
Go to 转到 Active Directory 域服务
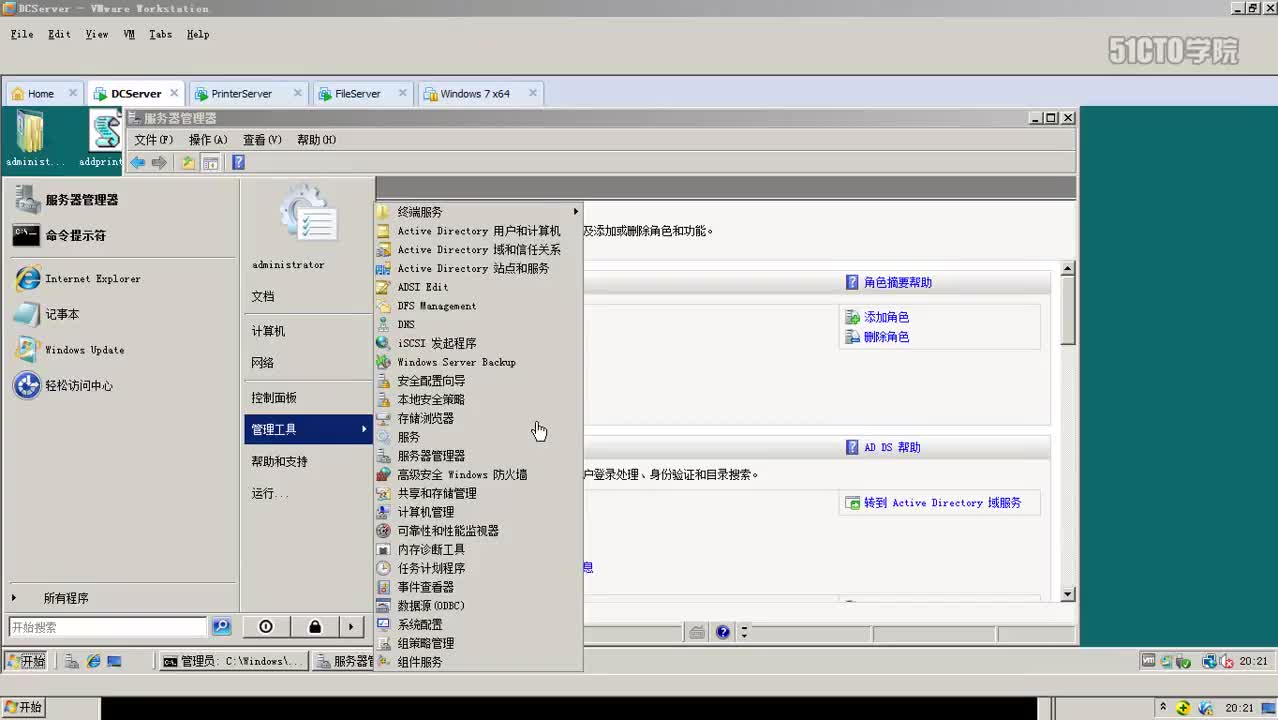pos(942,503)
